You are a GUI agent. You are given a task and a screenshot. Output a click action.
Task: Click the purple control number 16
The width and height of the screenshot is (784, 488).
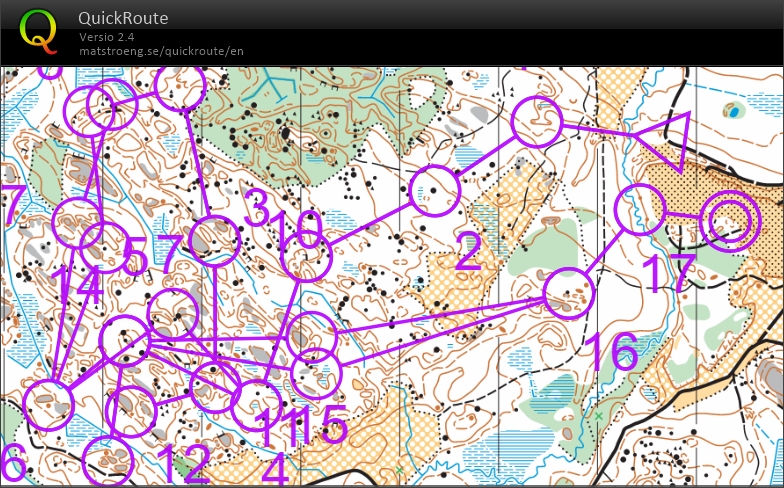(611, 353)
